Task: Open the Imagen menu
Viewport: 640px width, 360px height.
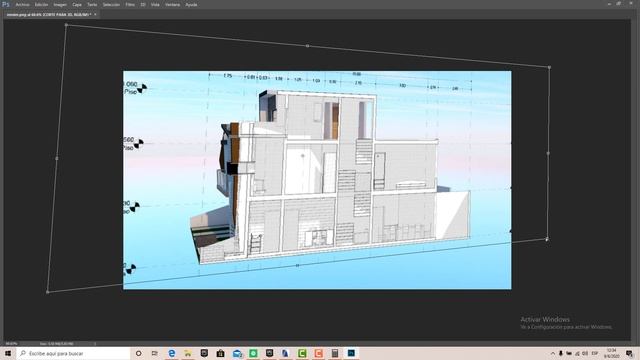Action: point(60,4)
